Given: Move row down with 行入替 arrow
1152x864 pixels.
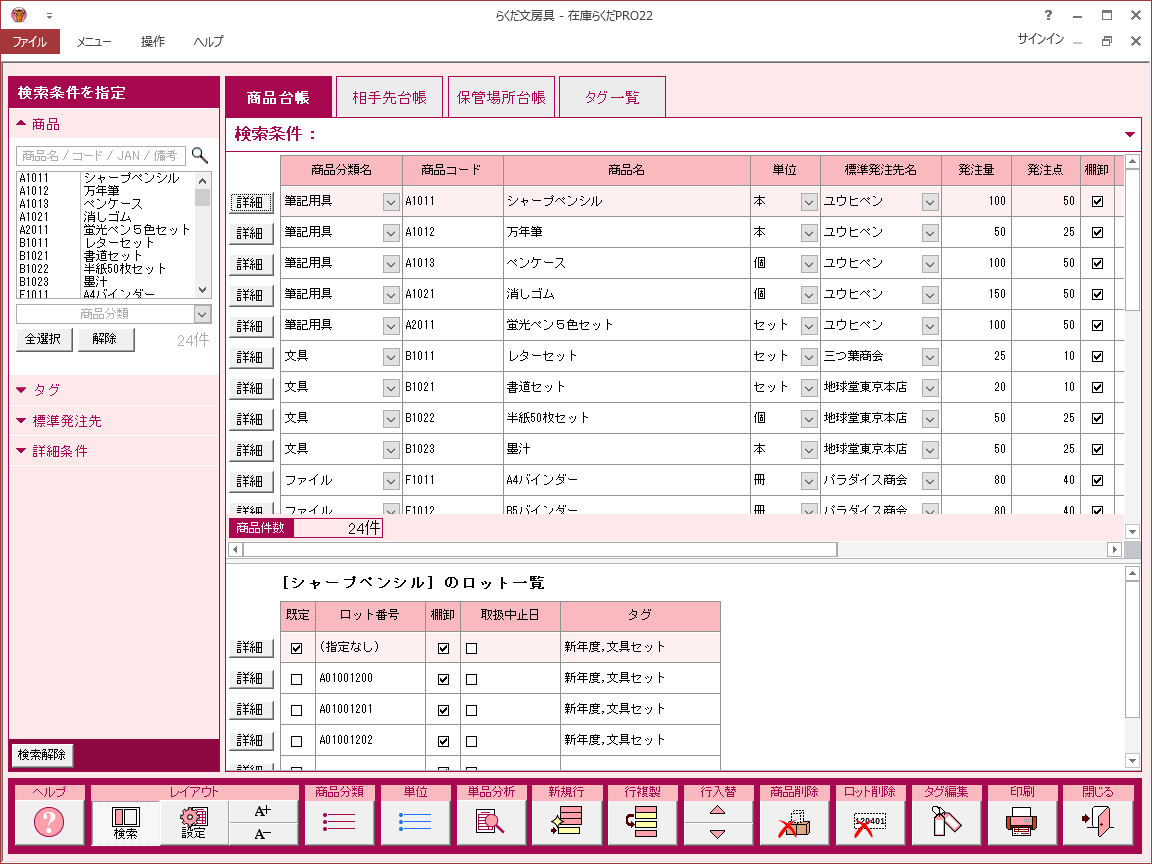Looking at the screenshot, I should pyautogui.click(x=718, y=834).
